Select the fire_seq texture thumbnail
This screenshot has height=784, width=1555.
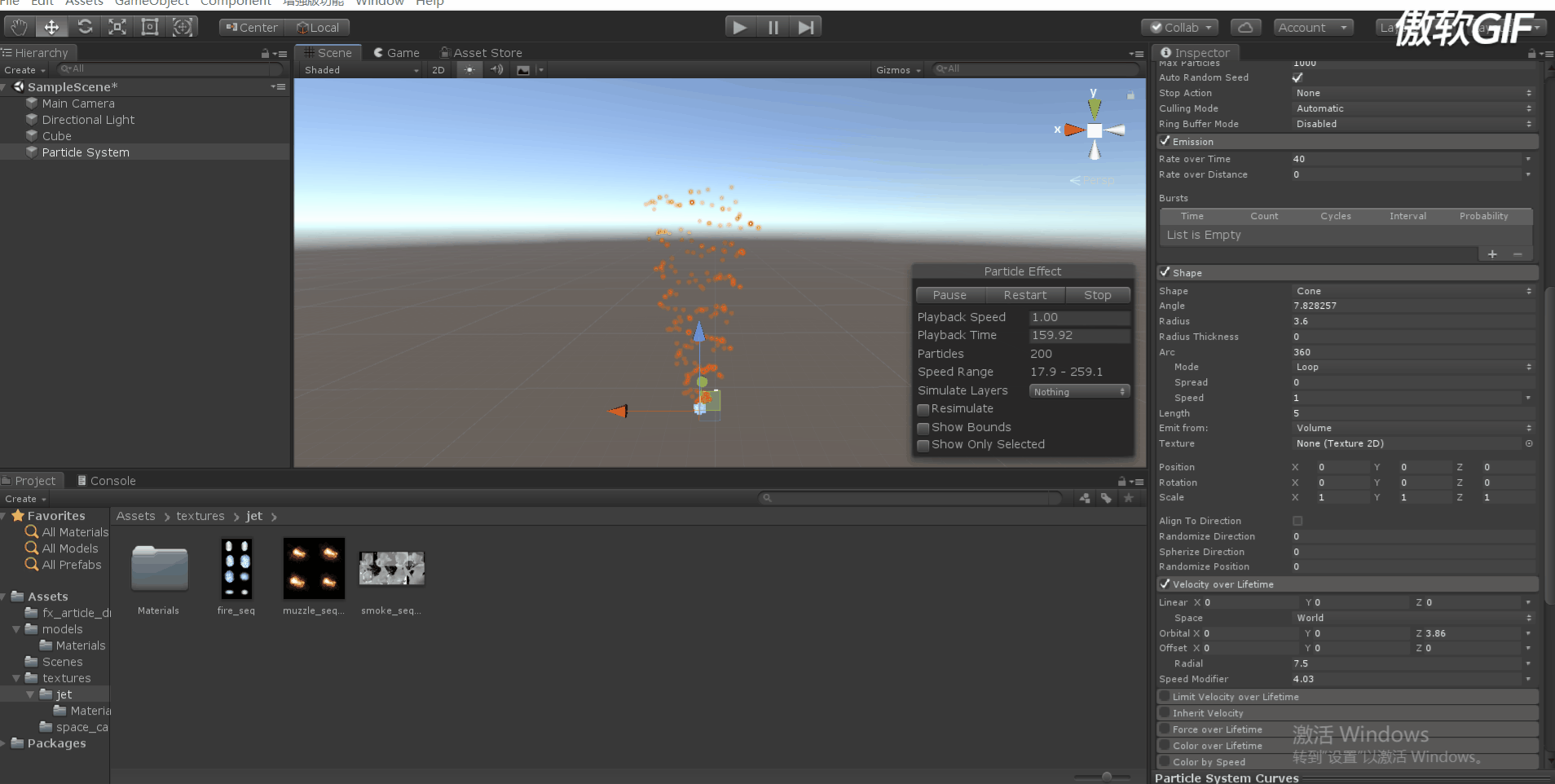[236, 569]
